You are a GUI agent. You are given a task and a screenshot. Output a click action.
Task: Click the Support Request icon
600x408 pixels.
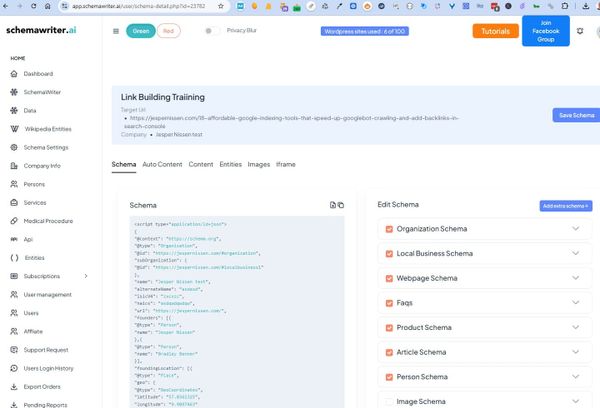(14, 349)
